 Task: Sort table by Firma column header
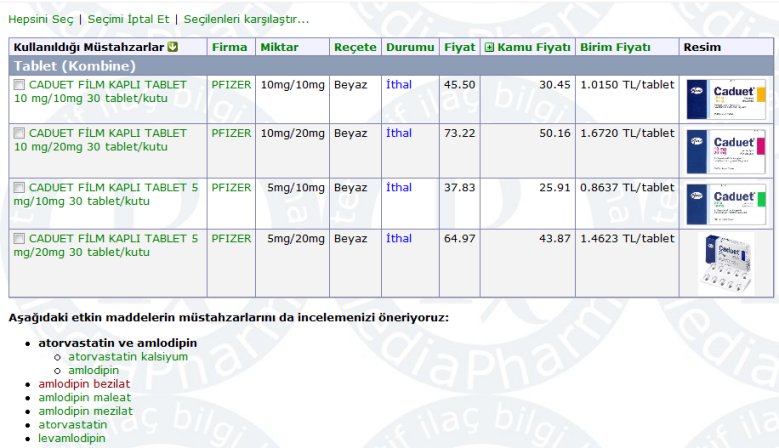(x=228, y=47)
